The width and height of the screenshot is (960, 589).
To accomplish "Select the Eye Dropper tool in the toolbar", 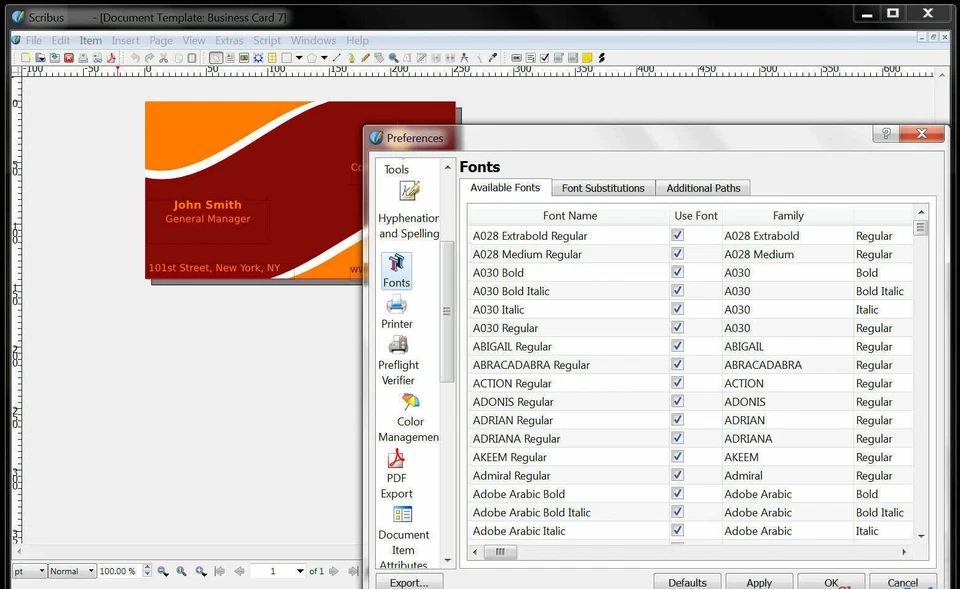I will click(492, 58).
